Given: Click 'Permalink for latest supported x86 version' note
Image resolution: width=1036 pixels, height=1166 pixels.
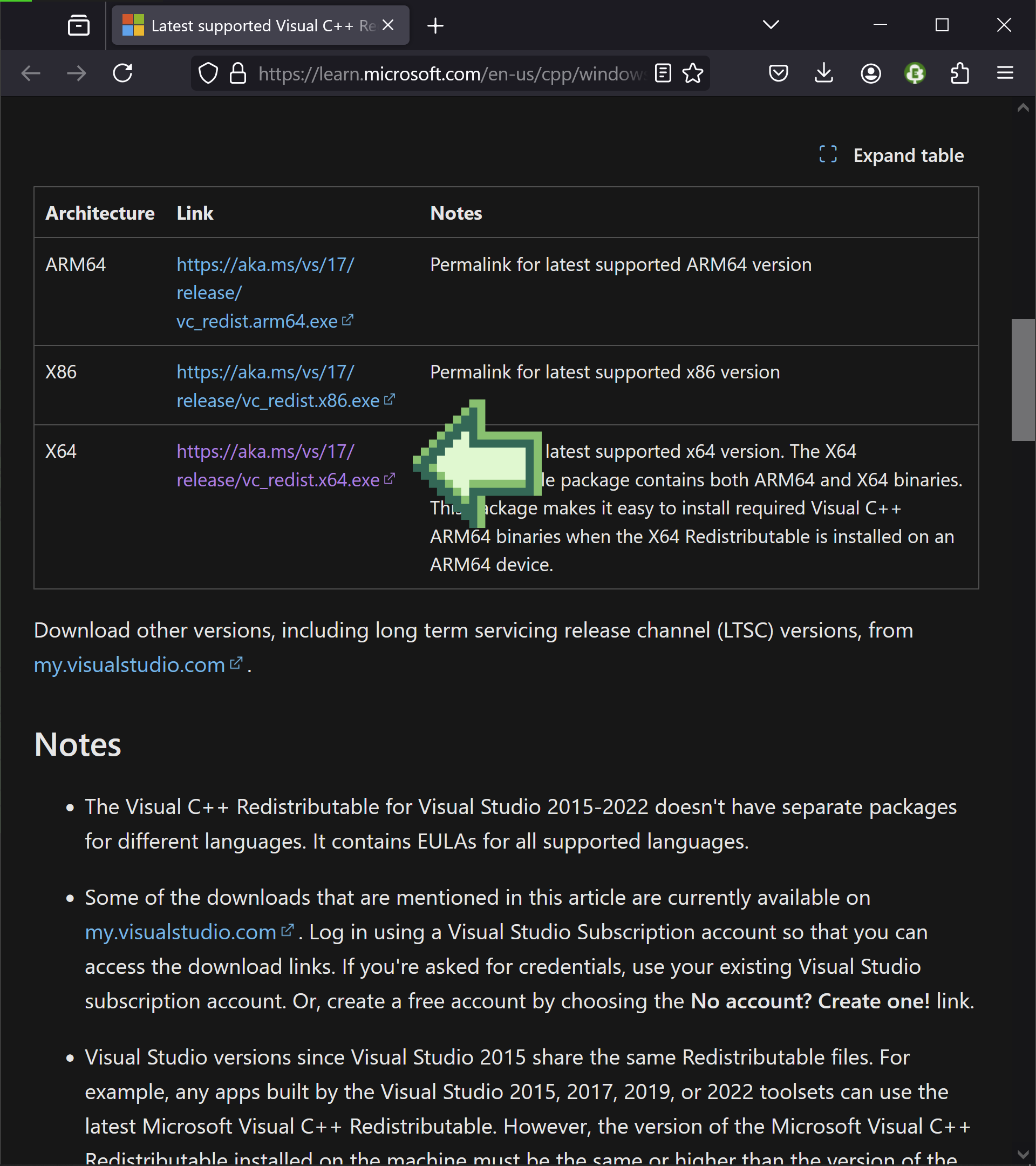Looking at the screenshot, I should [605, 372].
